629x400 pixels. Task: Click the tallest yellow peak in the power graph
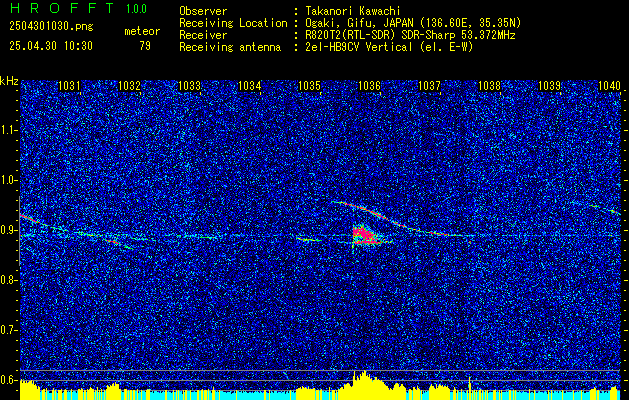(364, 384)
